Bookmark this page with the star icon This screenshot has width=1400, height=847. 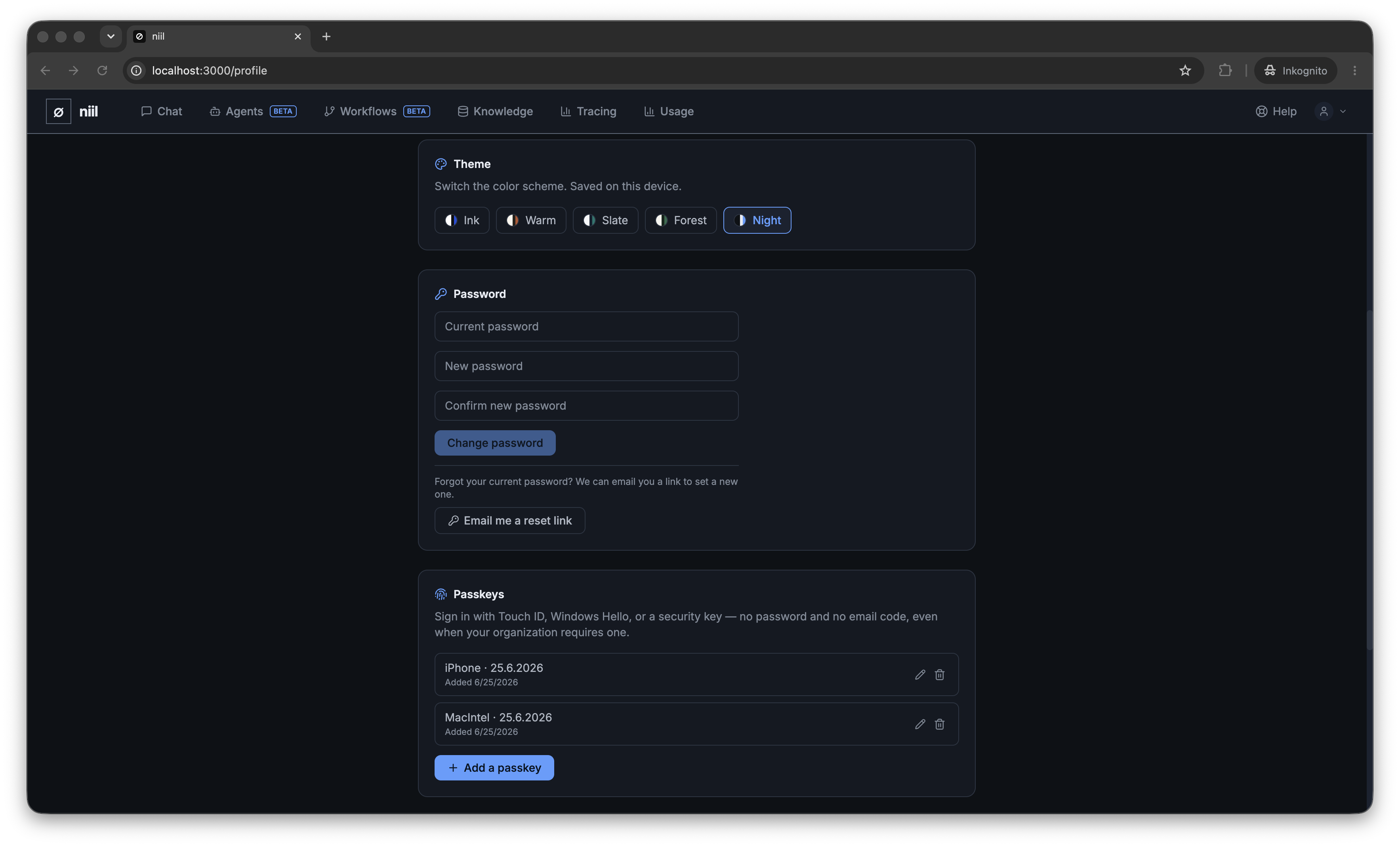click(1184, 71)
